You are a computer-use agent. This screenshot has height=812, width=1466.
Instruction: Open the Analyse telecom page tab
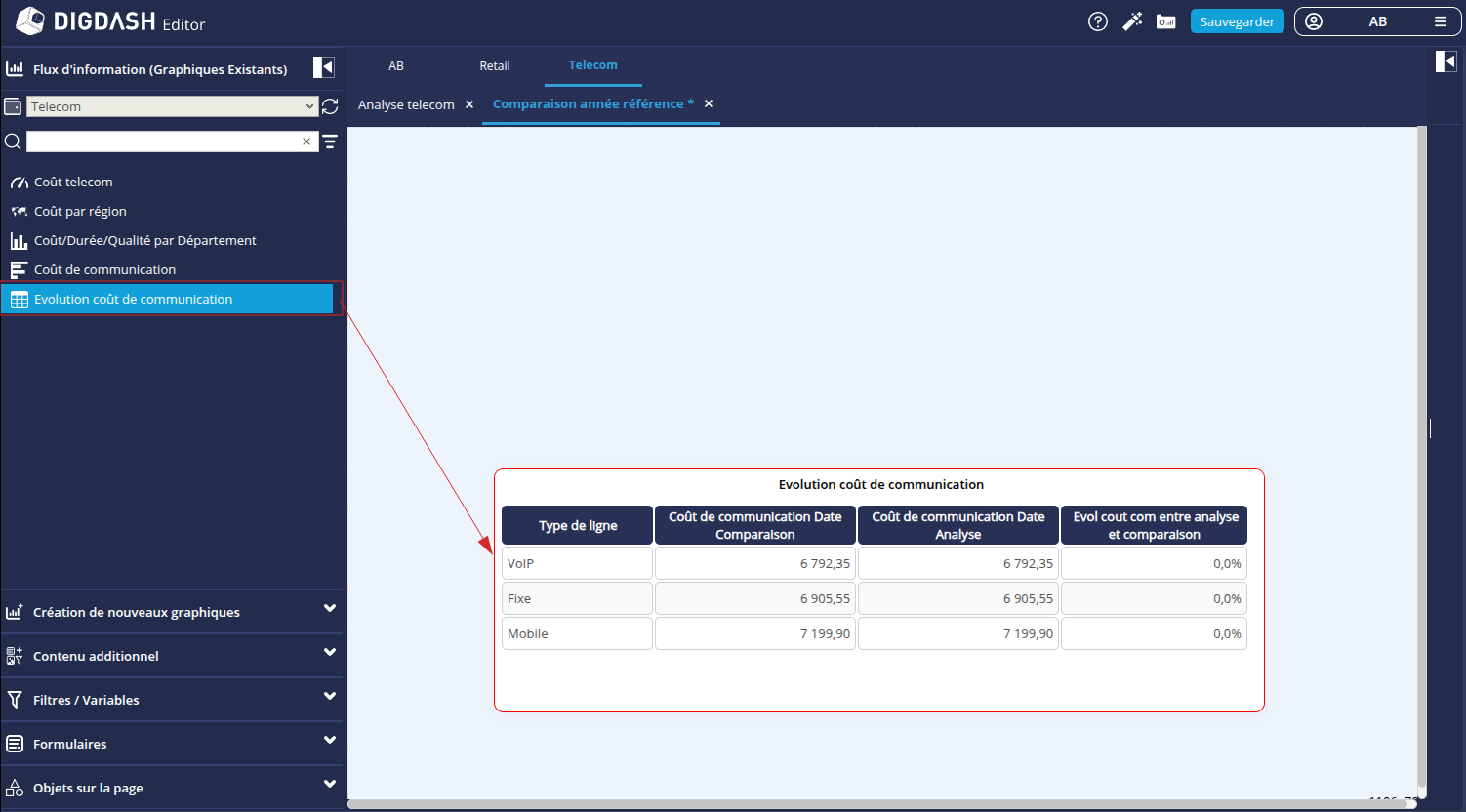406,104
